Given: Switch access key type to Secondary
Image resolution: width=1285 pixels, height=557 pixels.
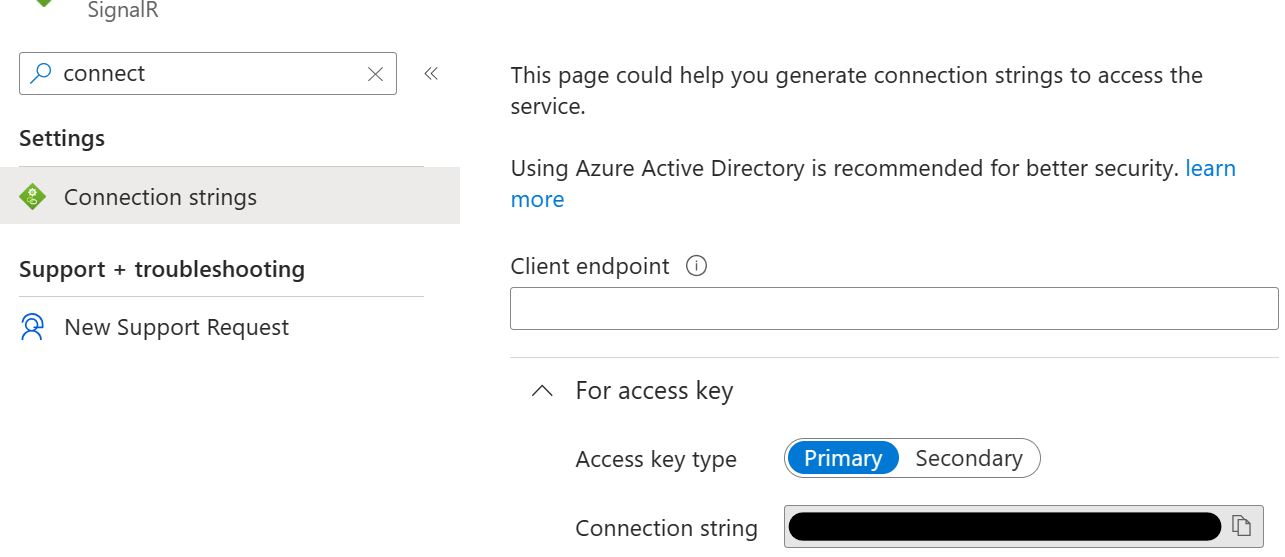Looking at the screenshot, I should click(969, 458).
